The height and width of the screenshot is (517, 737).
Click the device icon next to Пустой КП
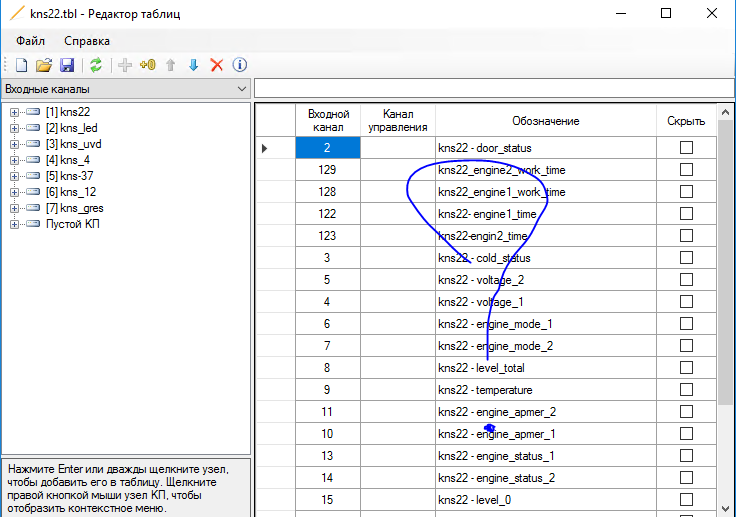click(x=33, y=224)
